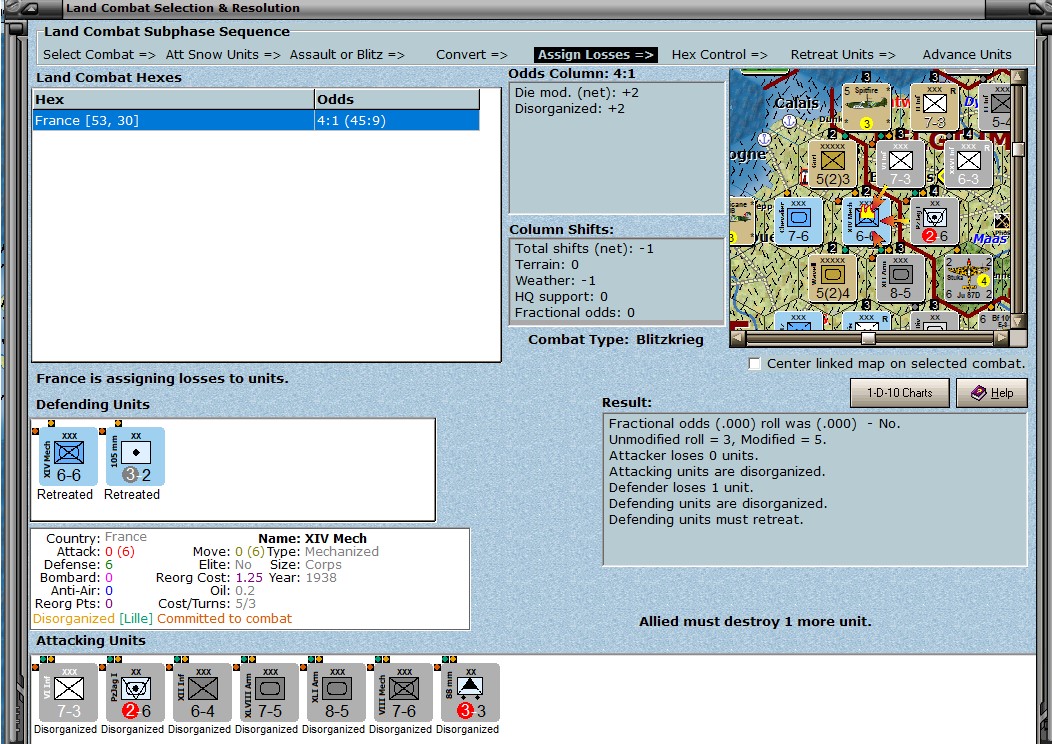Click the Odds column header

click(397, 99)
